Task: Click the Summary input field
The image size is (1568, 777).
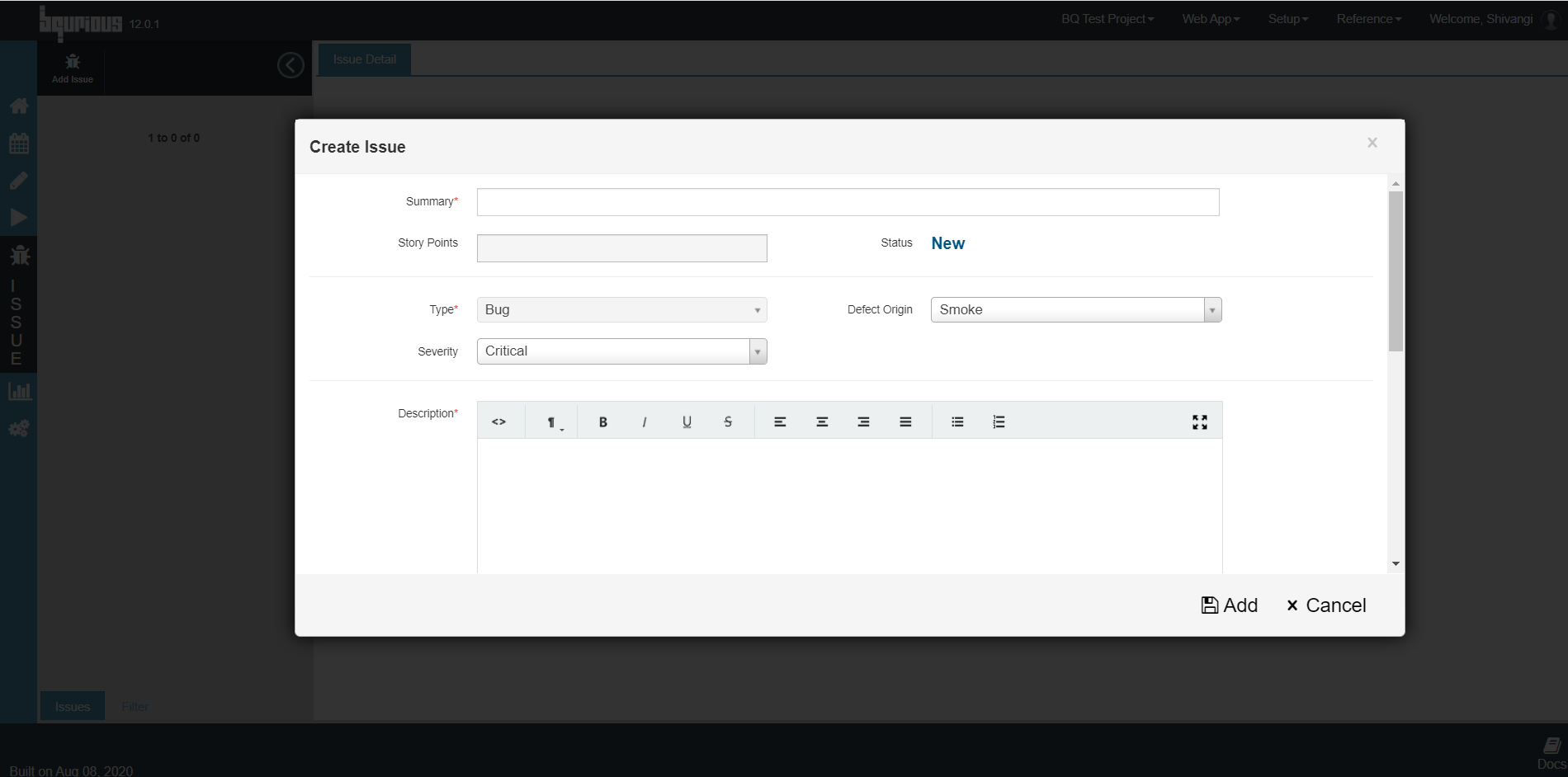Action: coord(848,202)
